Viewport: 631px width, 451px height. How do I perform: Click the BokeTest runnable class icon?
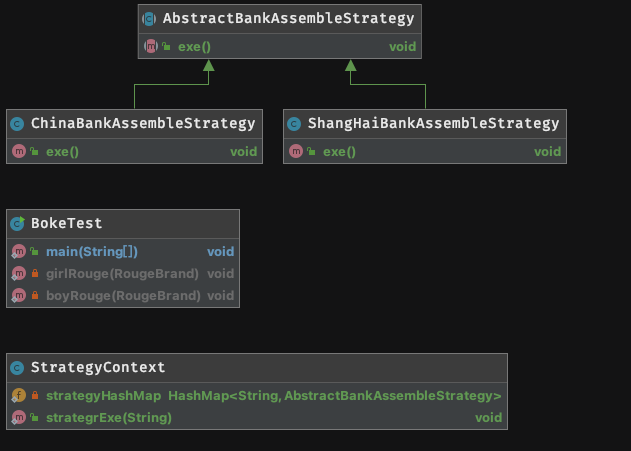point(18,223)
